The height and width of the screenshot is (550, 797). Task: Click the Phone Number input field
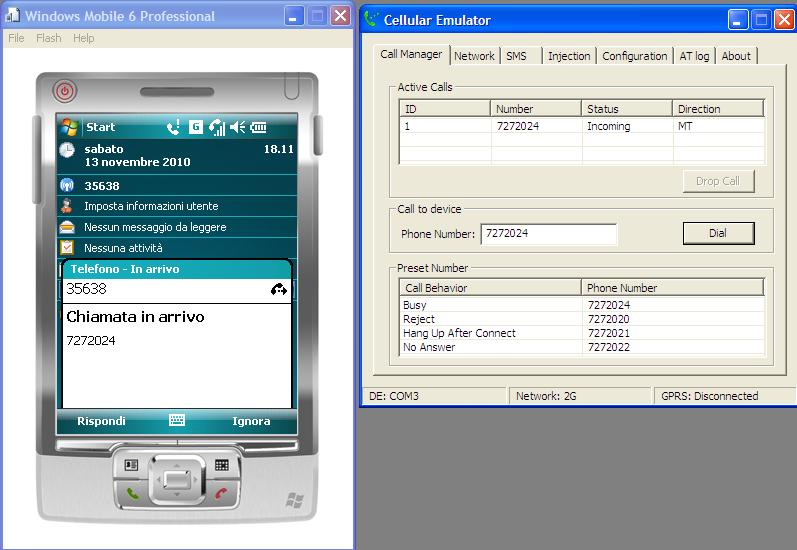[549, 234]
